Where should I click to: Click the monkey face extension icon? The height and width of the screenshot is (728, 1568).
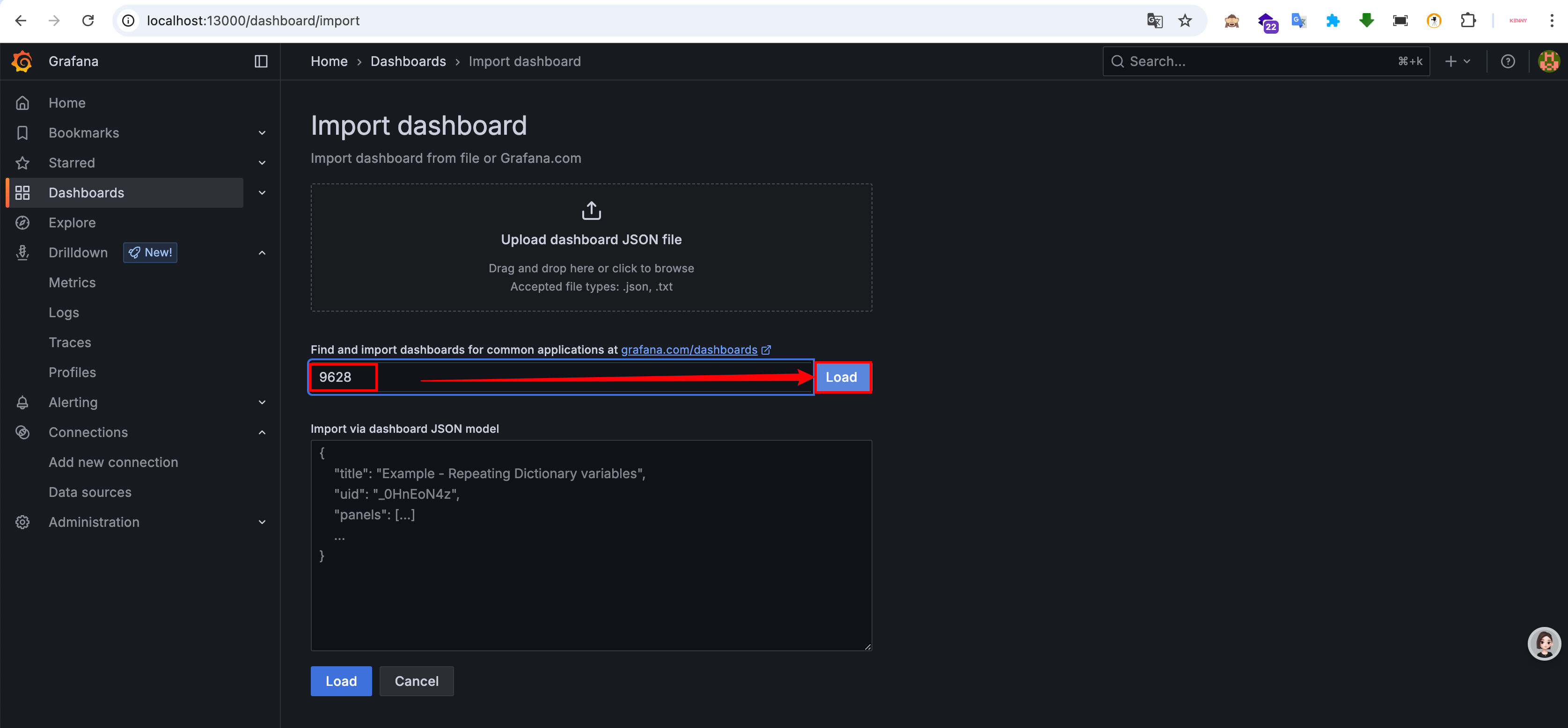coord(1231,21)
